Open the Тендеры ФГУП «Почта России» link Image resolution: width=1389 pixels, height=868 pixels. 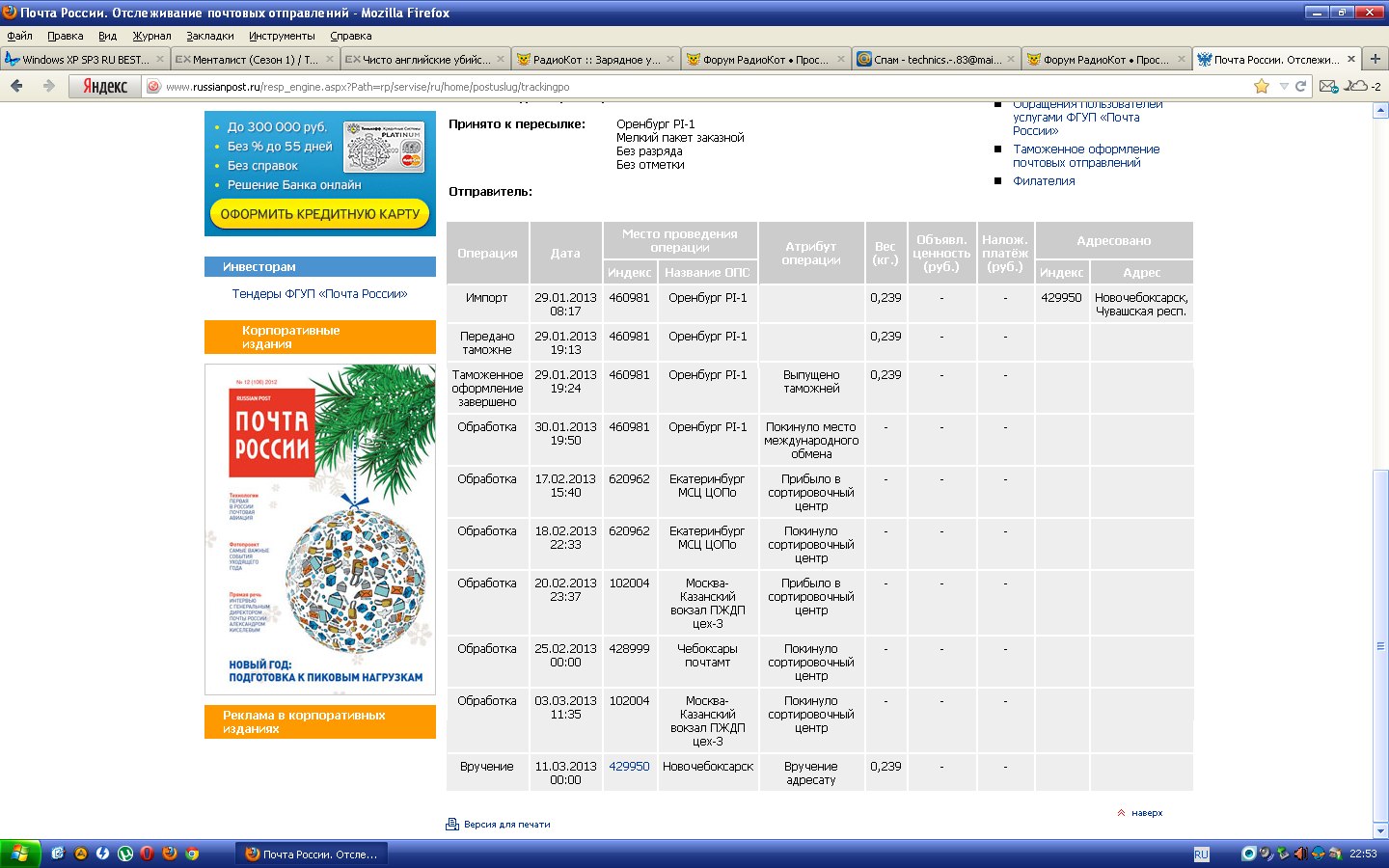tap(319, 294)
